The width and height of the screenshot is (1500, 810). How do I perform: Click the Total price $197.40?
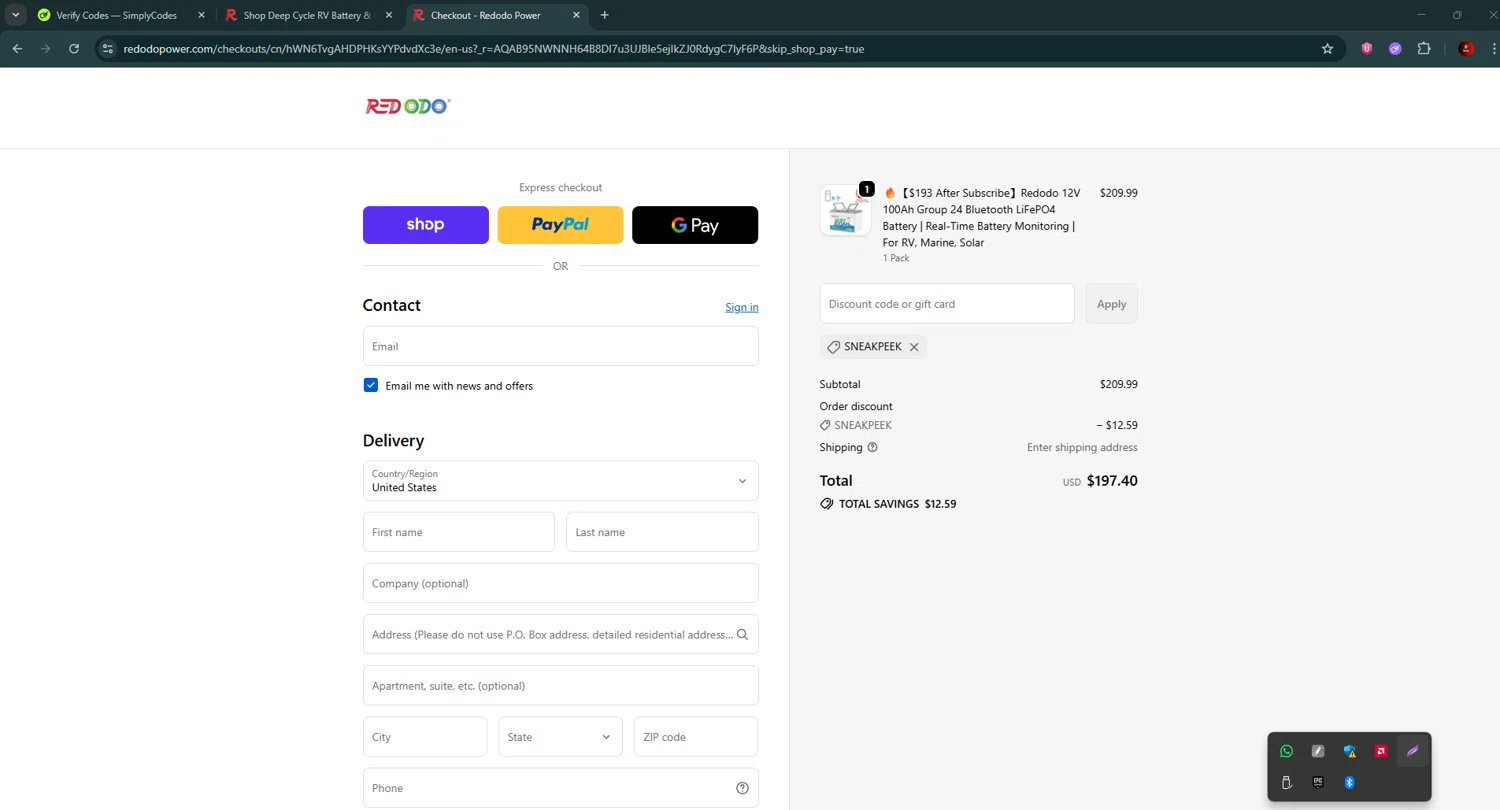(x=1112, y=481)
